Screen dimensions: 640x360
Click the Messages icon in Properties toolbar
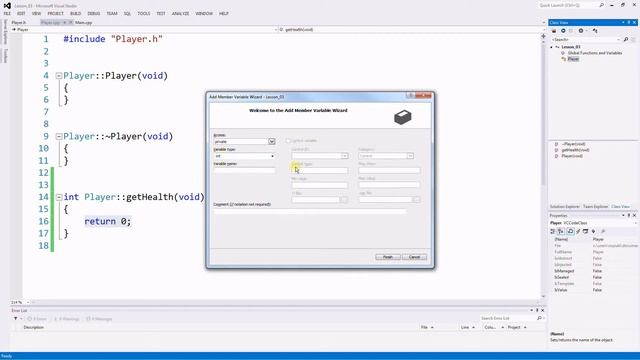click(585, 231)
